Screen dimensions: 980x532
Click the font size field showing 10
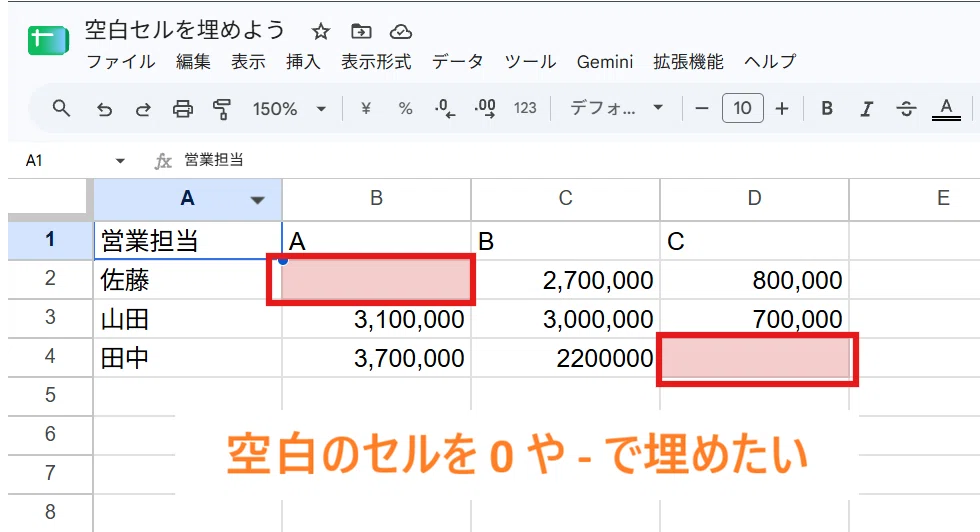(742, 109)
